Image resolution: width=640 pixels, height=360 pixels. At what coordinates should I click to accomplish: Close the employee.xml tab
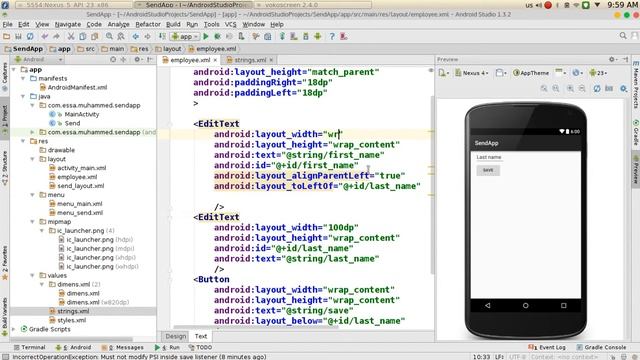pos(215,60)
